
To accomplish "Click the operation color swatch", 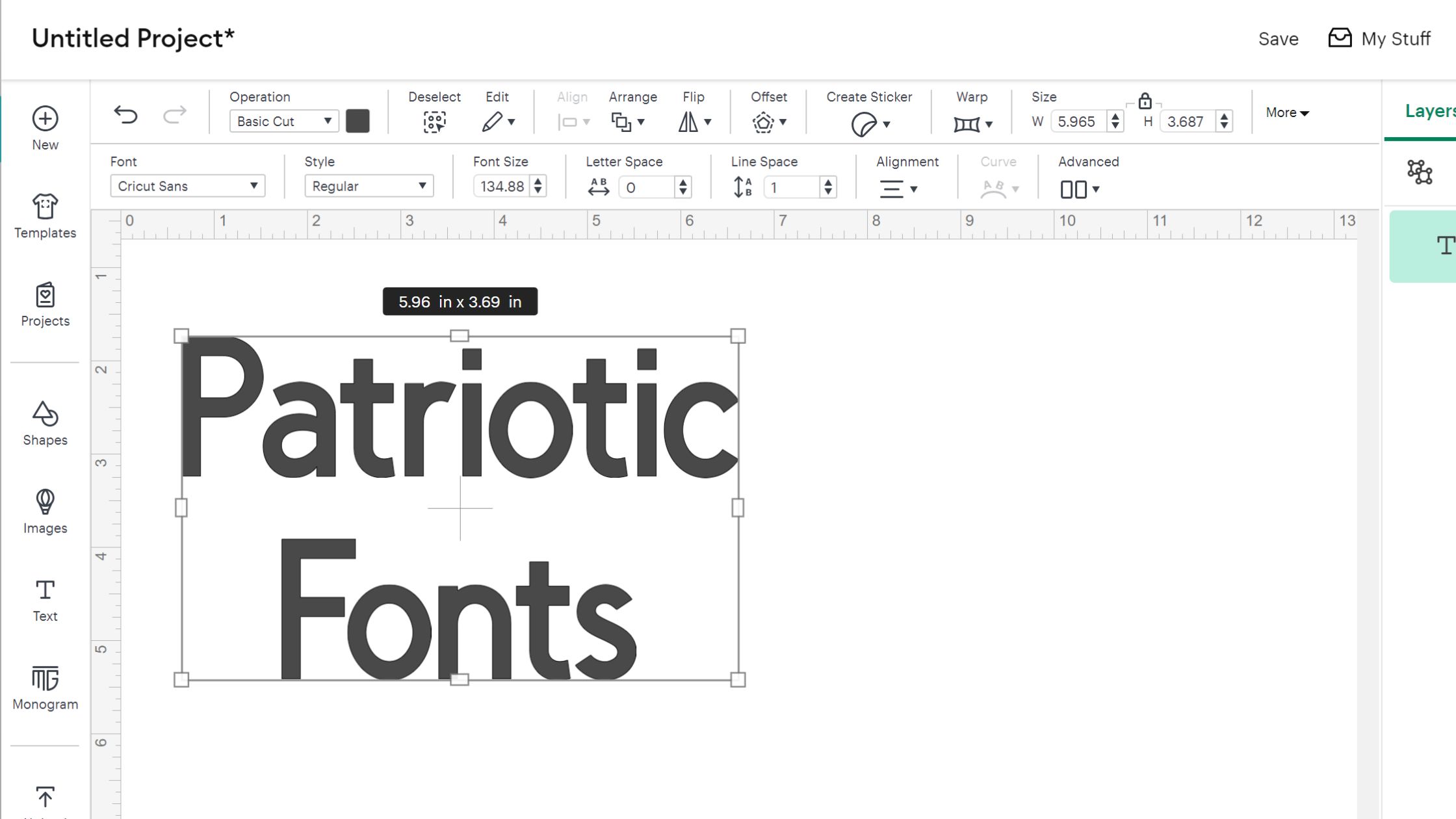I will (x=357, y=121).
